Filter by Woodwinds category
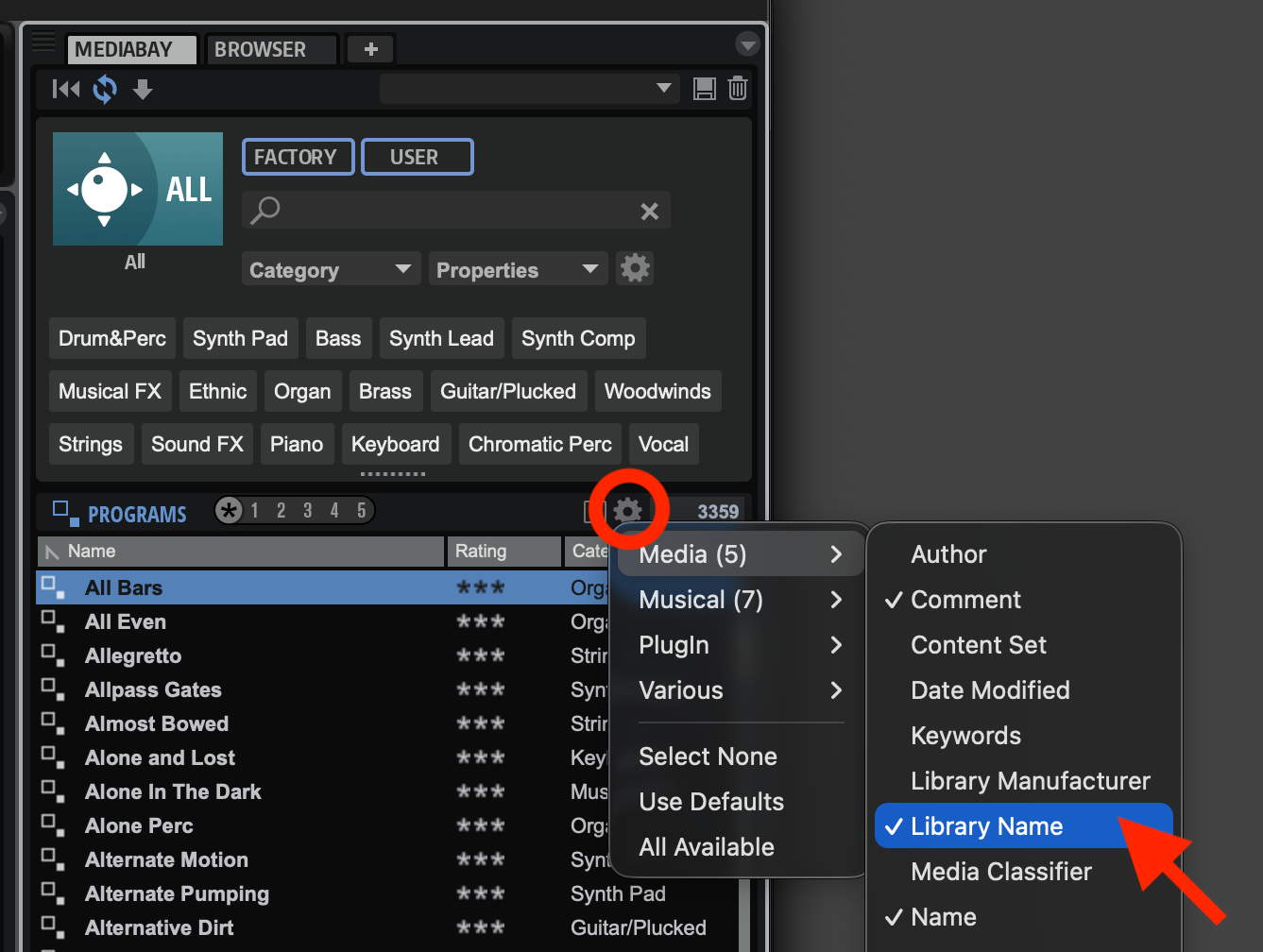Screen dimensions: 1263x952 [657, 391]
